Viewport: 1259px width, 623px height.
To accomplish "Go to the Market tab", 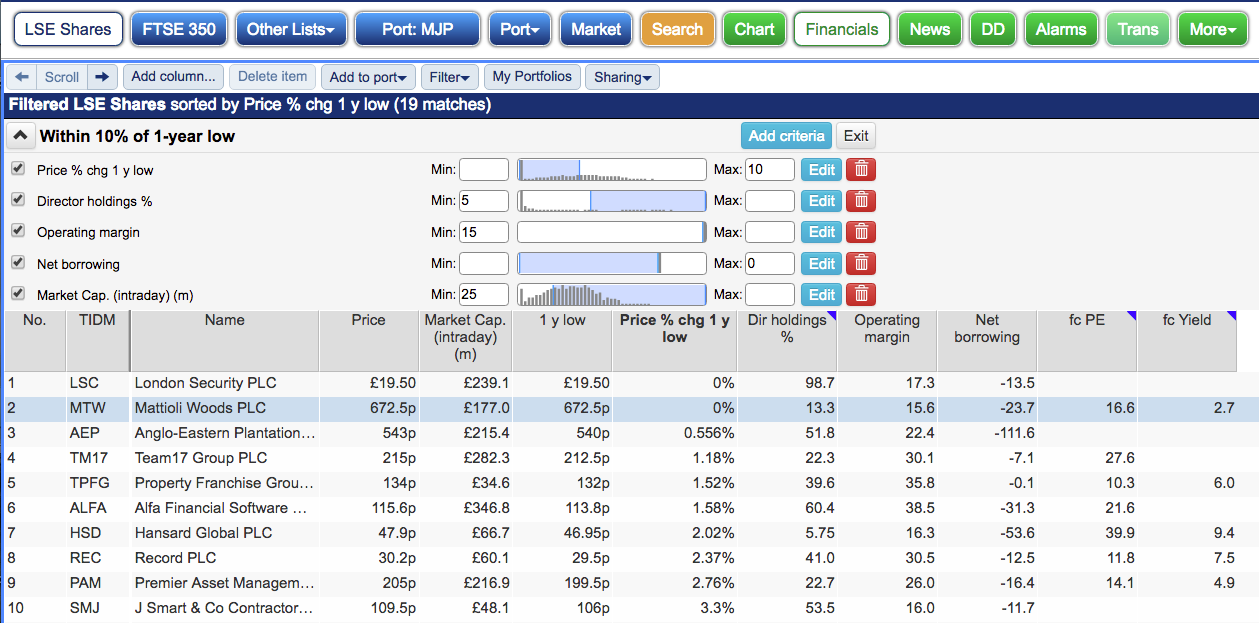I will pyautogui.click(x=596, y=29).
